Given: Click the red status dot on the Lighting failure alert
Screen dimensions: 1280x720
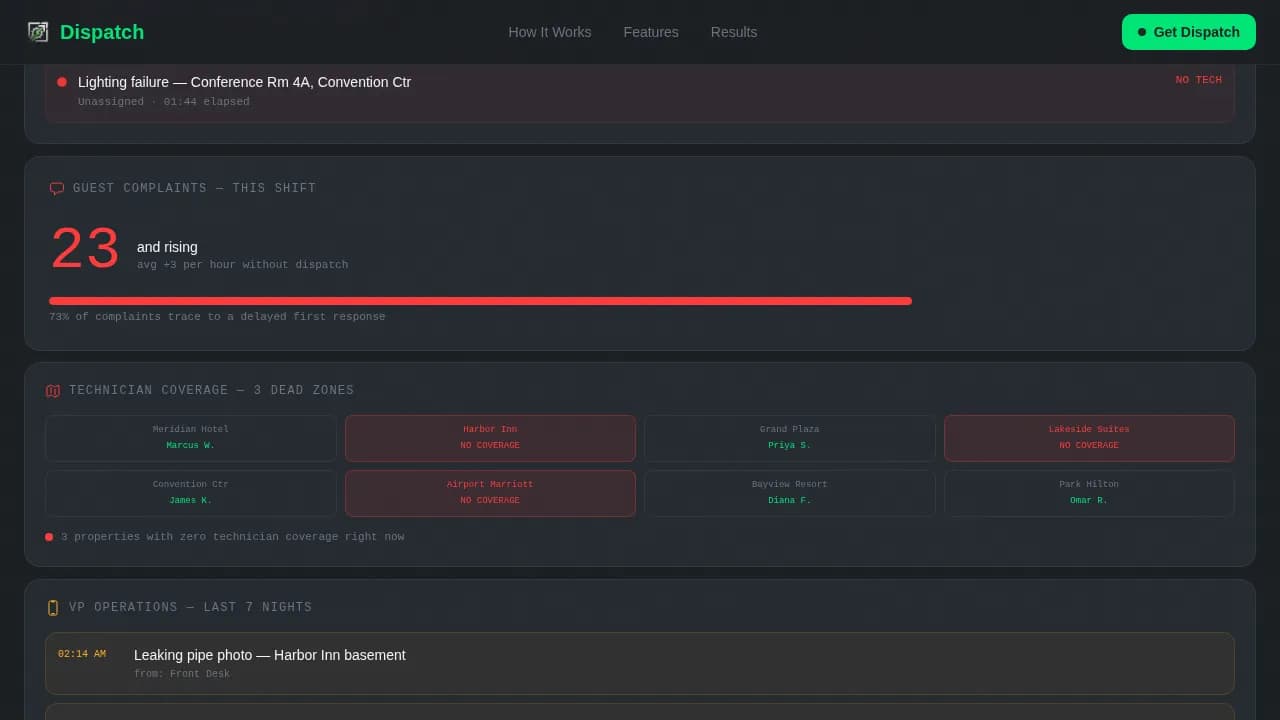Looking at the screenshot, I should [x=61, y=82].
